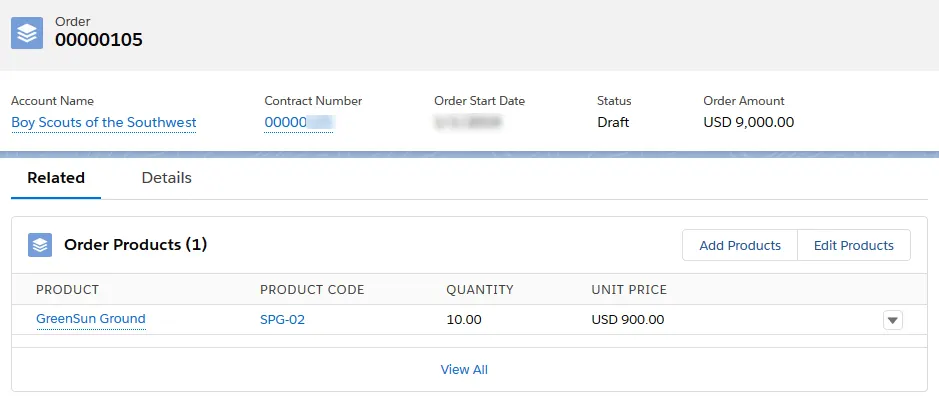The width and height of the screenshot is (939, 401).
Task: Click the Order record icon in header
Action: (27, 33)
